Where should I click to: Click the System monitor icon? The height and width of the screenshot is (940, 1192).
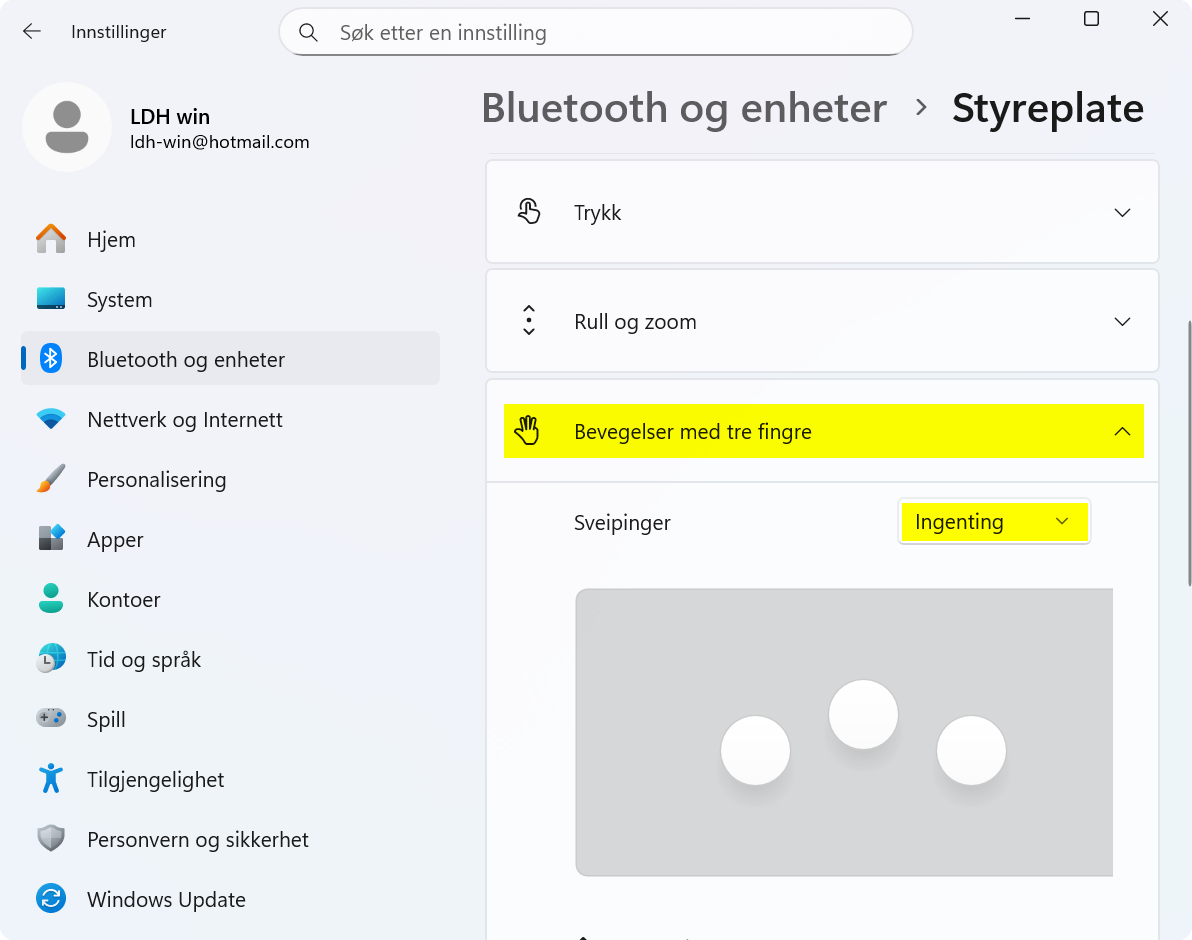pyautogui.click(x=50, y=299)
